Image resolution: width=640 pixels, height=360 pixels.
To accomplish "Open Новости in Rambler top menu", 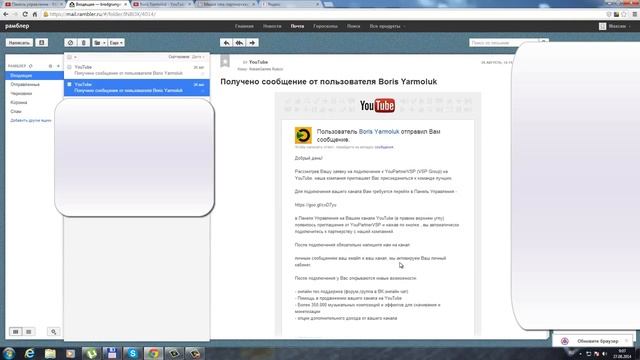I will click(272, 26).
